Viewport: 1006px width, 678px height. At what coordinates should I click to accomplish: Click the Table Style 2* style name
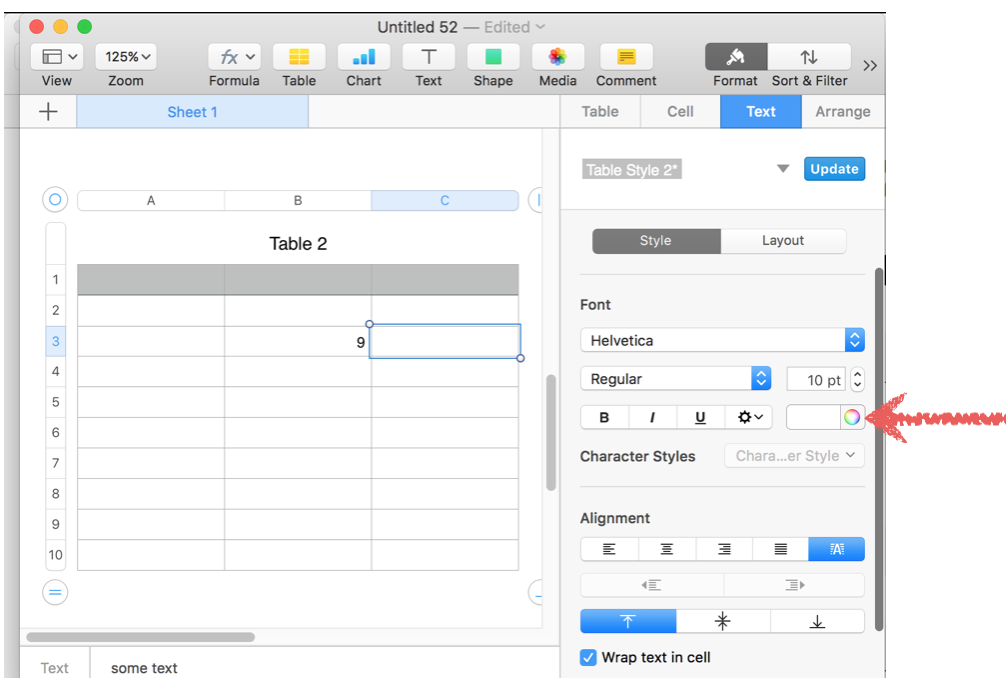click(632, 169)
